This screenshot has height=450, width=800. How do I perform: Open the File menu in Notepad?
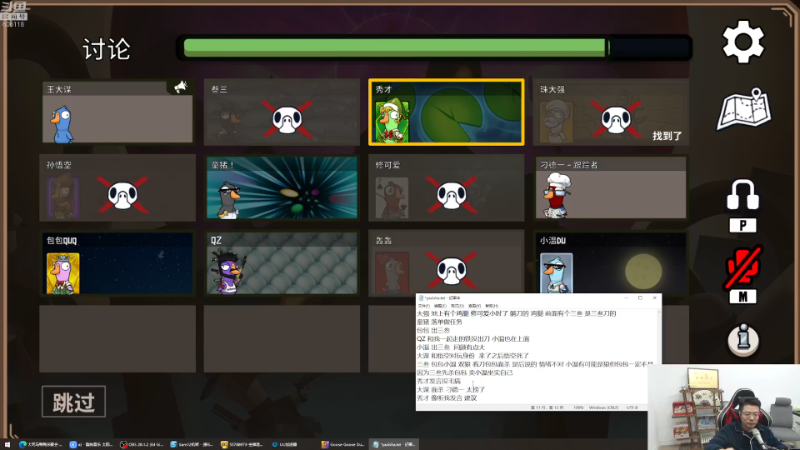click(x=424, y=306)
